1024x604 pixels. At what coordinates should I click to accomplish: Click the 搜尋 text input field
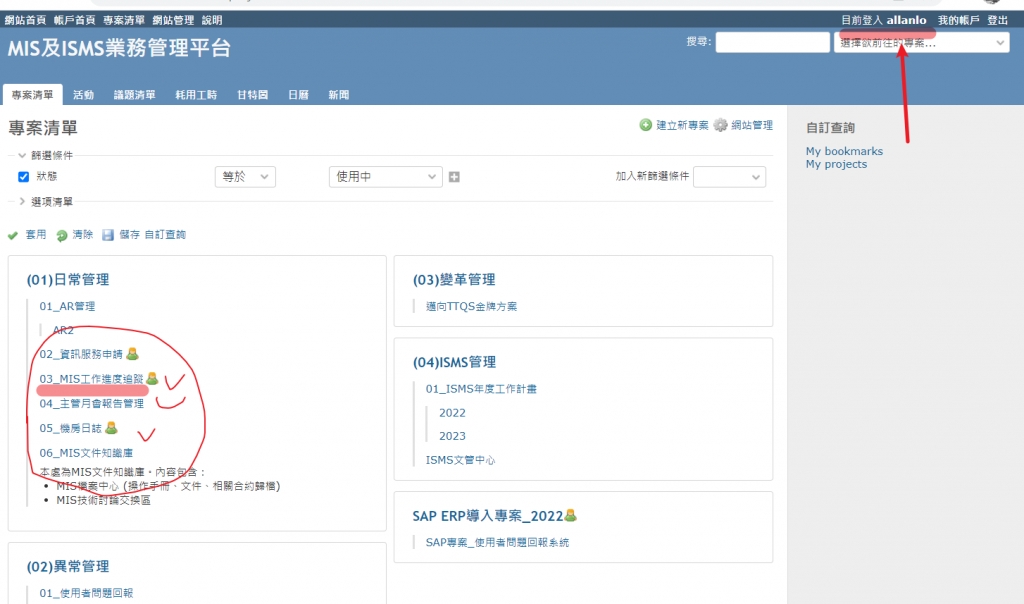pyautogui.click(x=771, y=42)
